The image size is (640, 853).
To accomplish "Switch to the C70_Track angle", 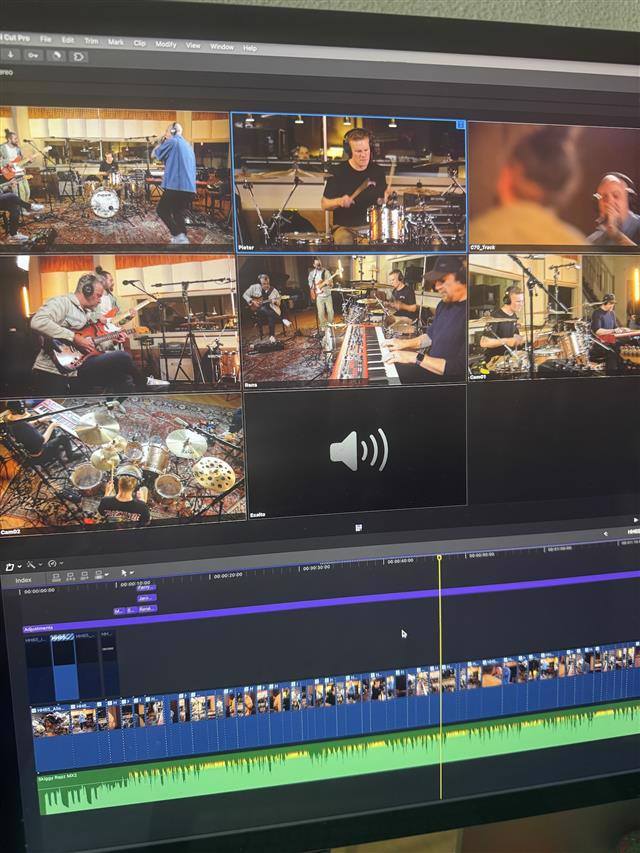I will [554, 186].
